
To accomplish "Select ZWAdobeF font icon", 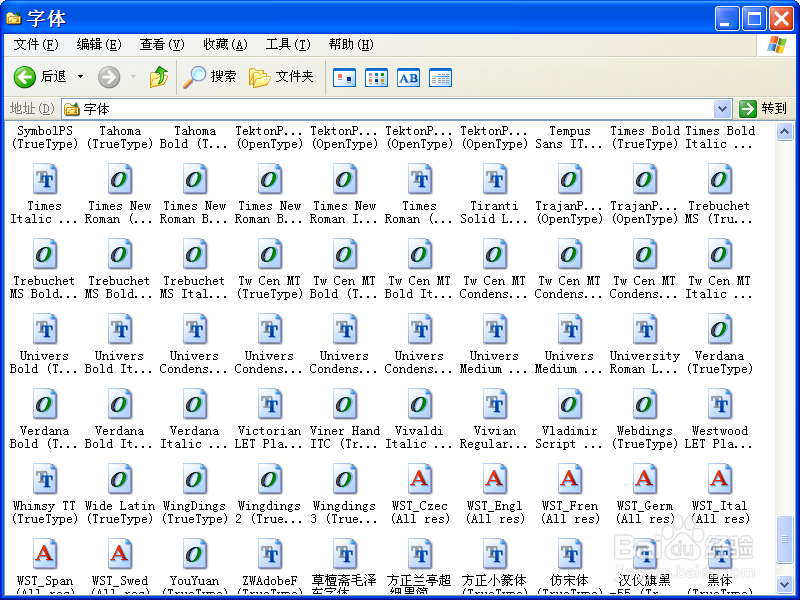I will (270, 554).
